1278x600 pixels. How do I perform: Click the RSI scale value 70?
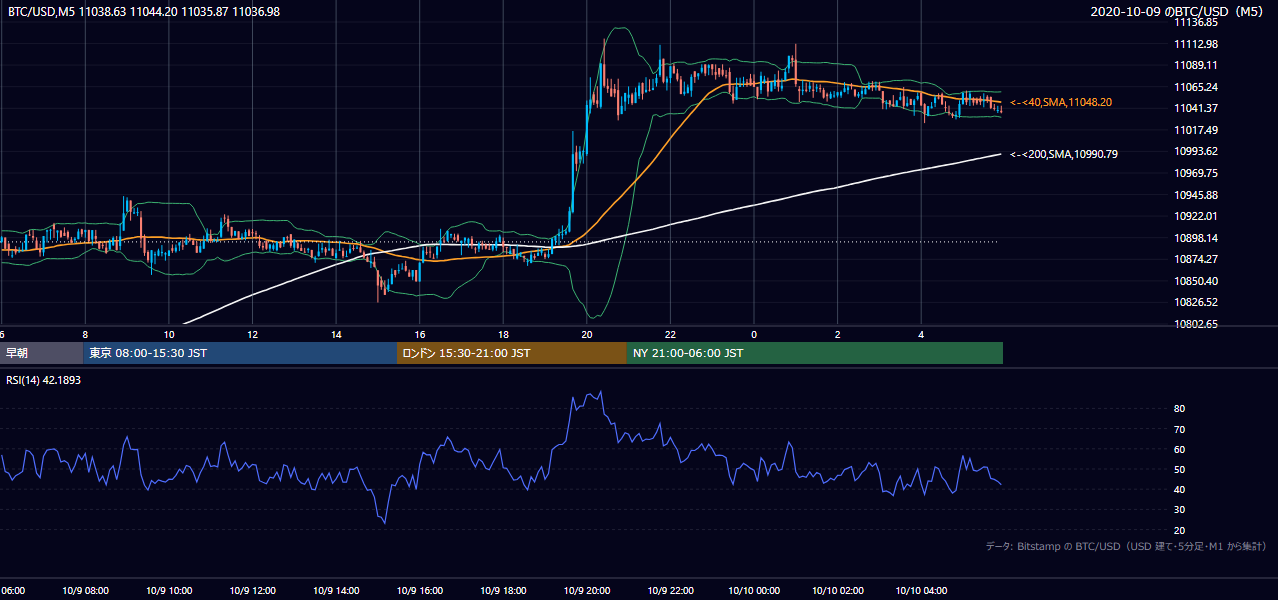pos(1179,429)
